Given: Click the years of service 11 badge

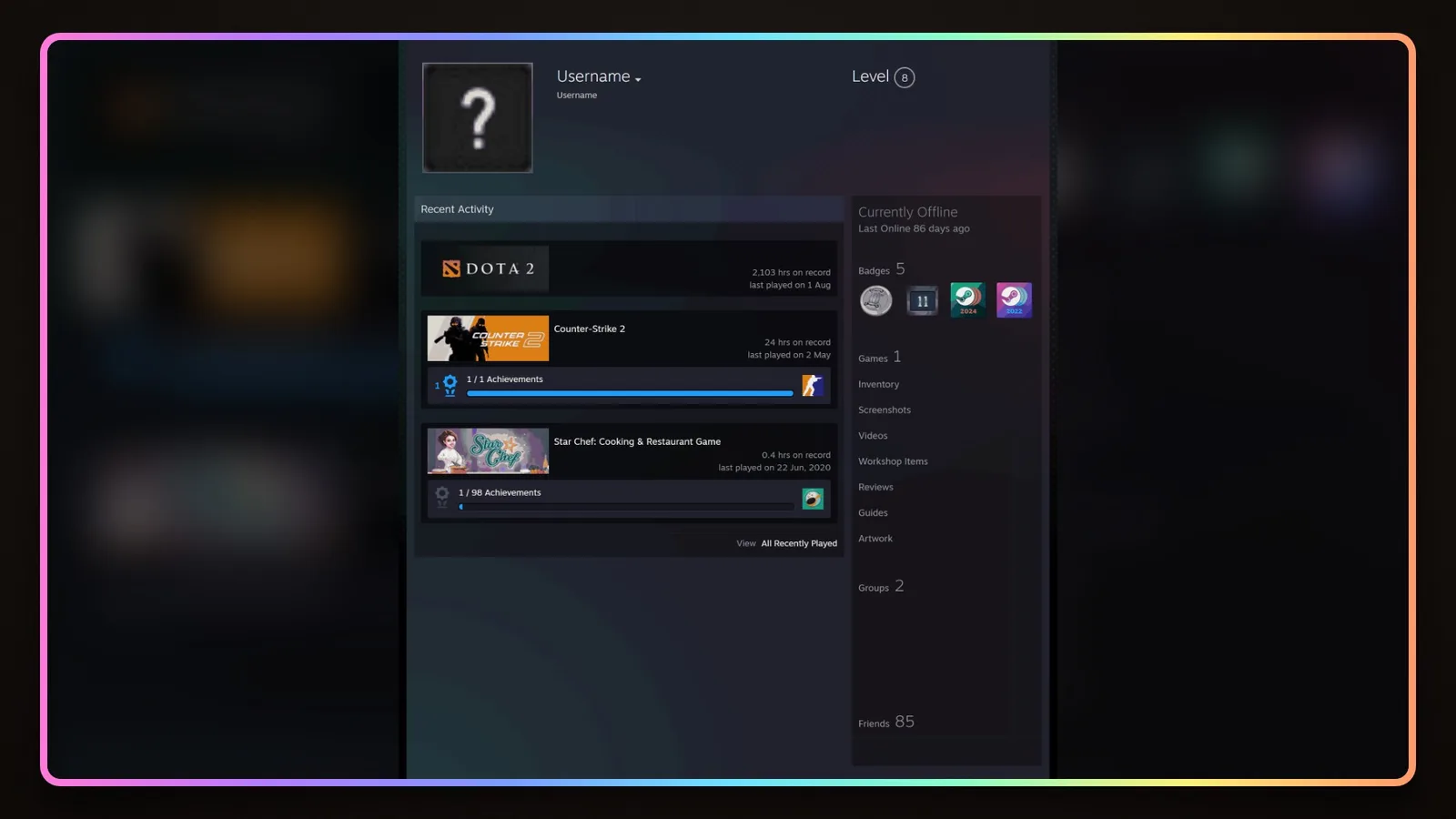Looking at the screenshot, I should [x=922, y=300].
